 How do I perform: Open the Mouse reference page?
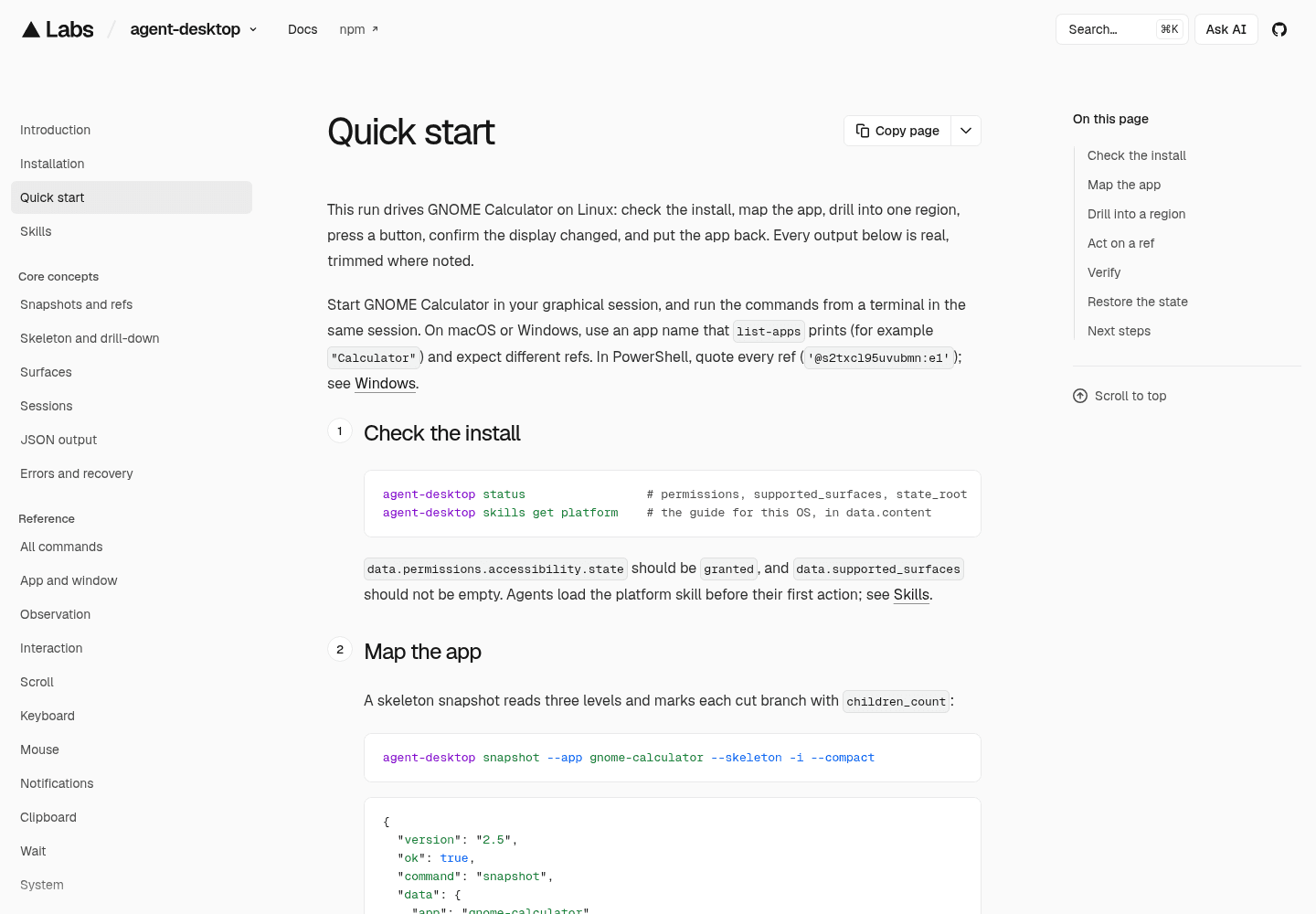pos(132,749)
